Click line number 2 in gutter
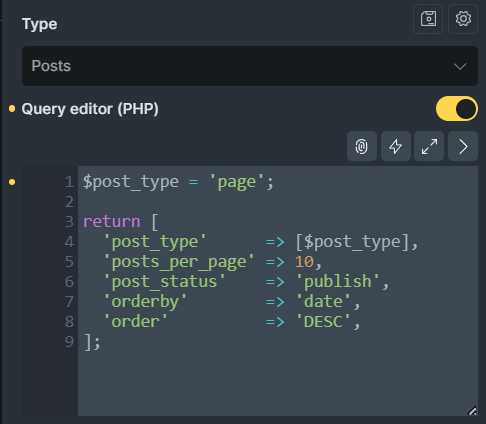 (x=69, y=202)
